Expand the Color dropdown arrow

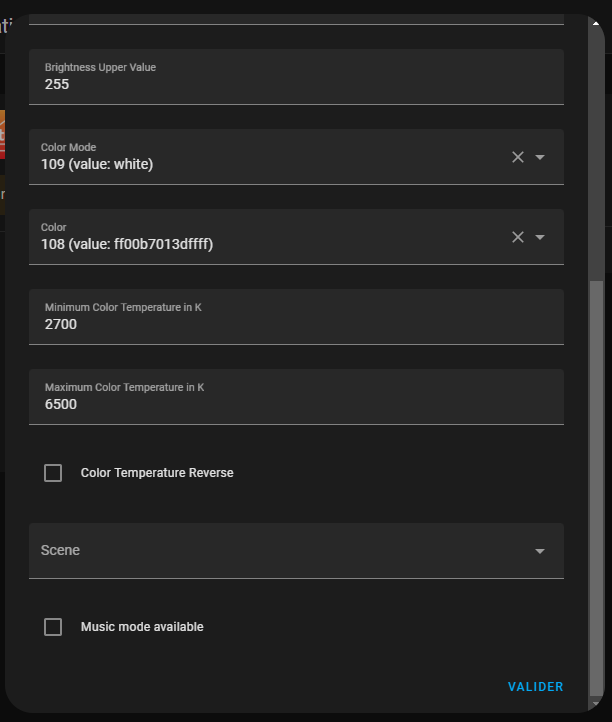[x=540, y=237]
